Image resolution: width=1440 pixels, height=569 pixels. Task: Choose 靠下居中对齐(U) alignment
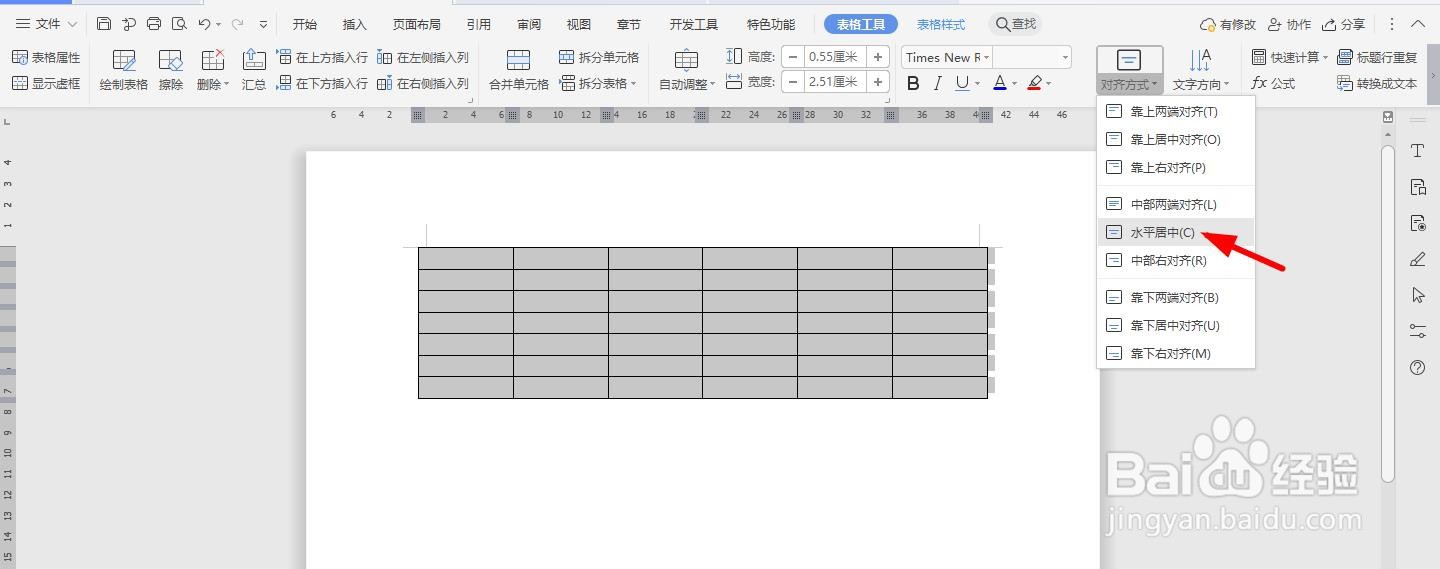click(1176, 325)
